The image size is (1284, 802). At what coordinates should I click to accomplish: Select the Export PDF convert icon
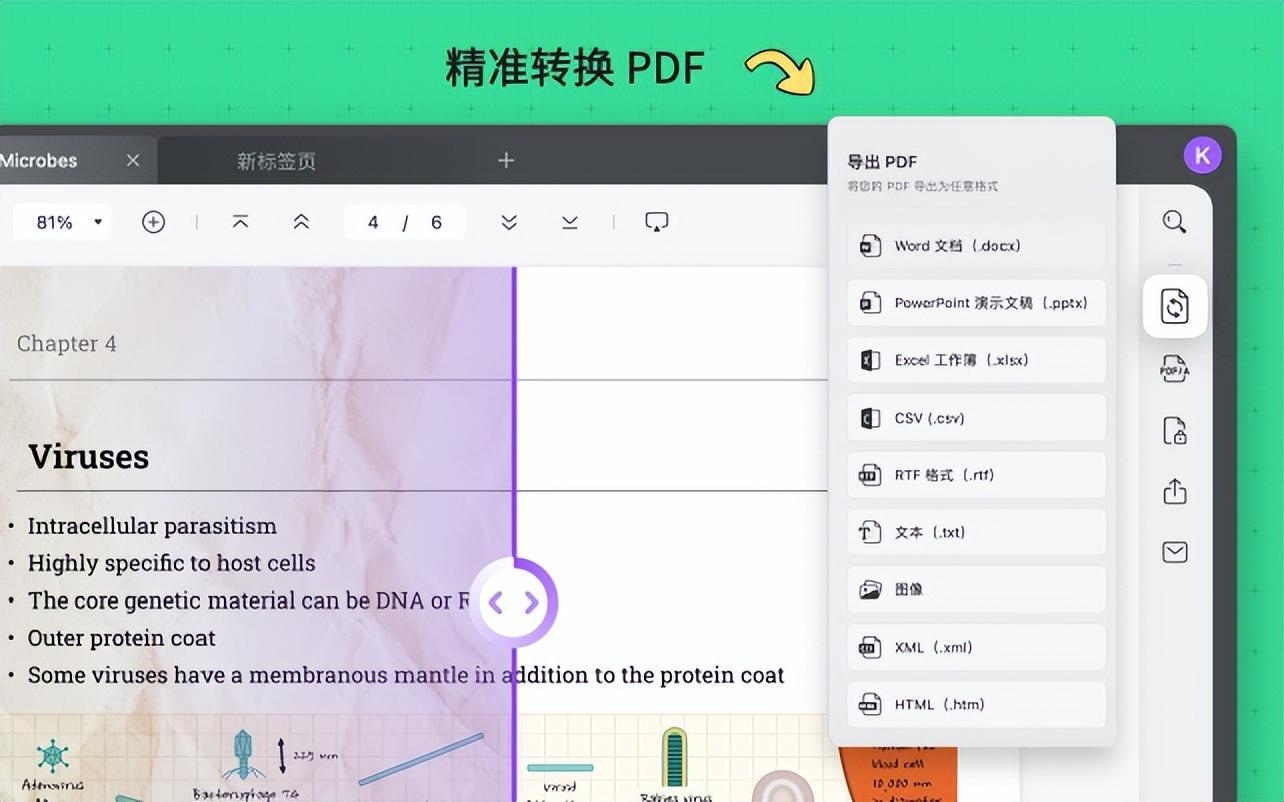[x=1175, y=306]
